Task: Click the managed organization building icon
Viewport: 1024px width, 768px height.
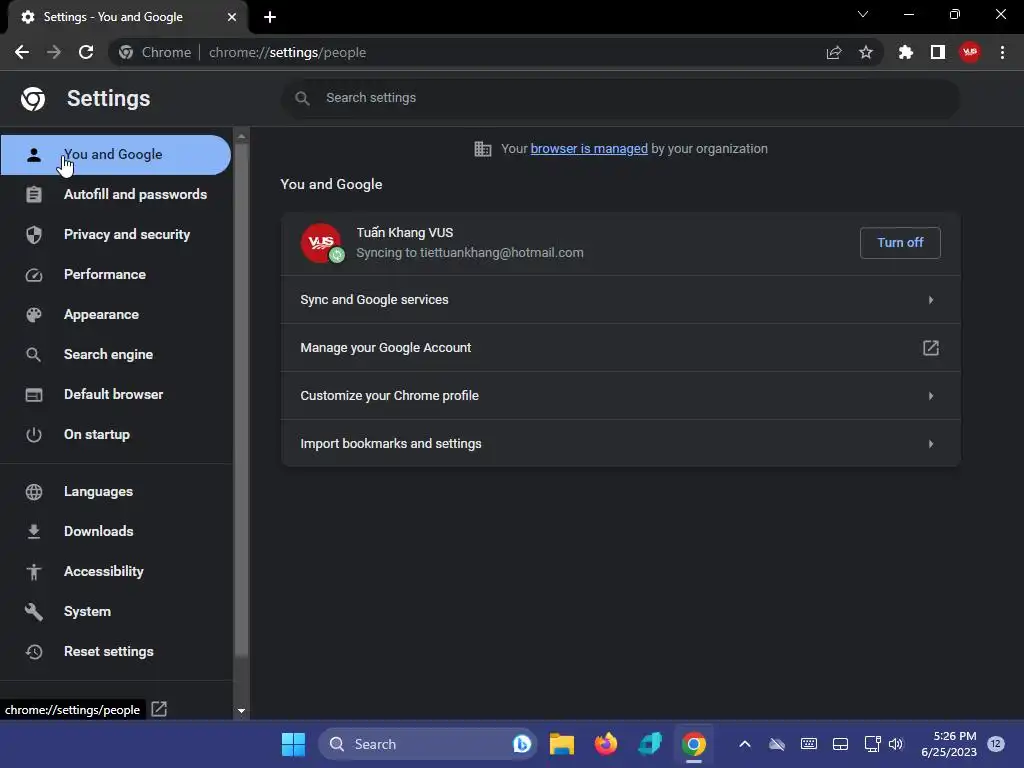Action: tap(483, 149)
